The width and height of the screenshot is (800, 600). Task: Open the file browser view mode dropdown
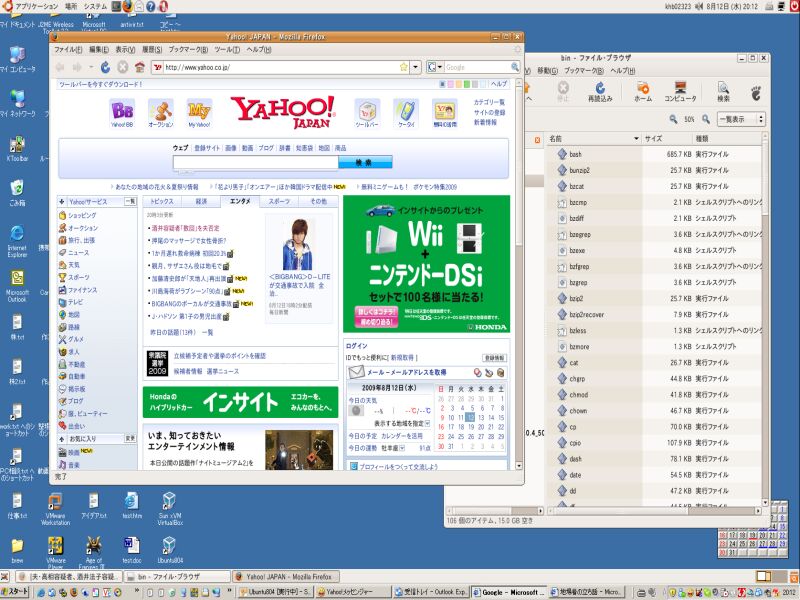741,119
